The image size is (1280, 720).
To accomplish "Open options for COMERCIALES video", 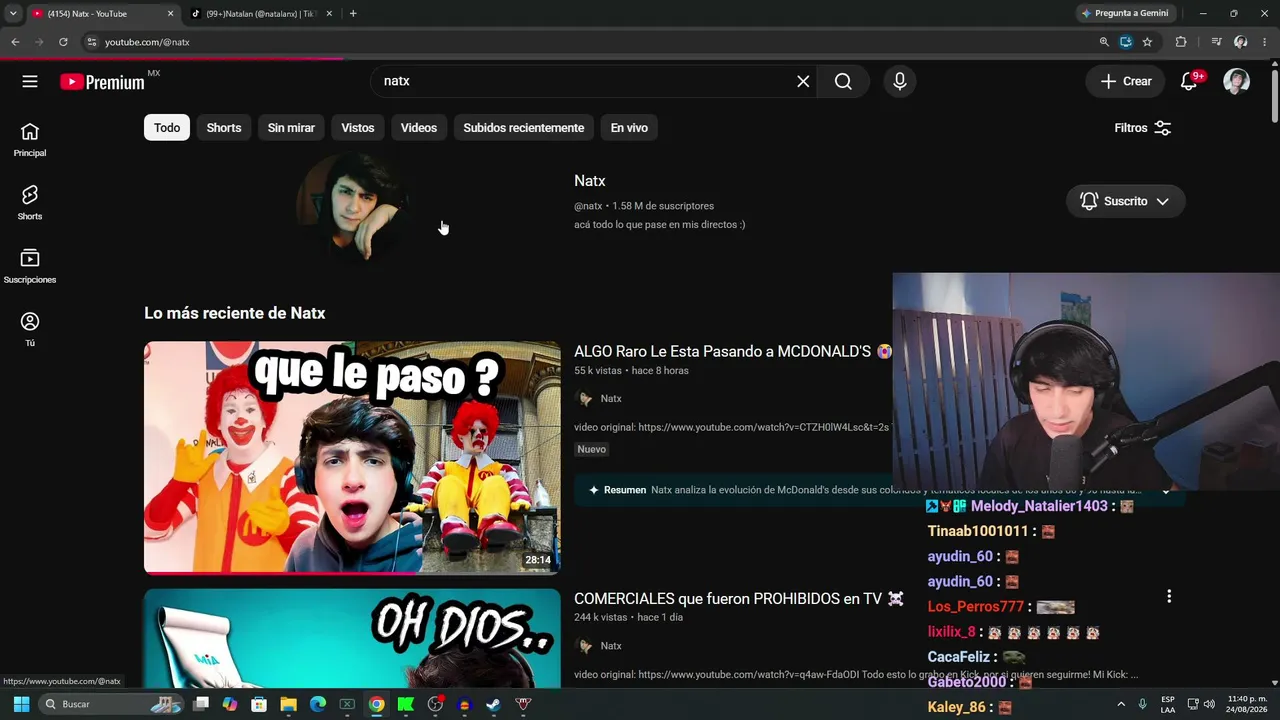I will (x=1169, y=597).
